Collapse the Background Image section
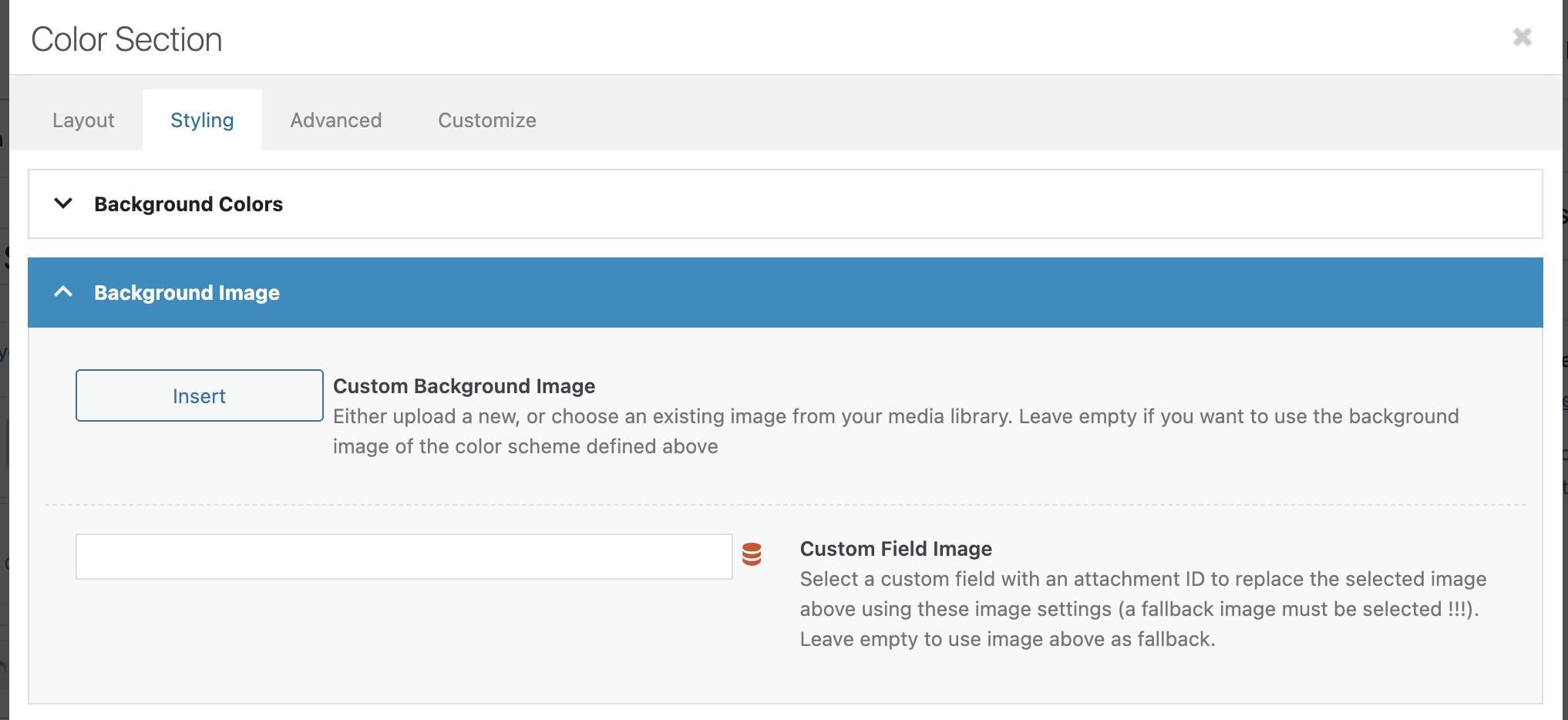The image size is (1568, 720). (187, 293)
